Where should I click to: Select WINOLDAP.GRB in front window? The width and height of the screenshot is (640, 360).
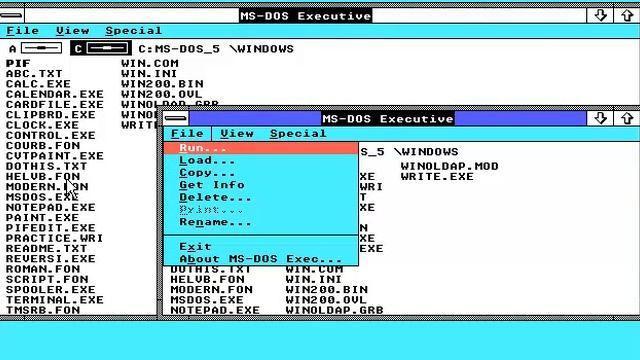(334, 310)
